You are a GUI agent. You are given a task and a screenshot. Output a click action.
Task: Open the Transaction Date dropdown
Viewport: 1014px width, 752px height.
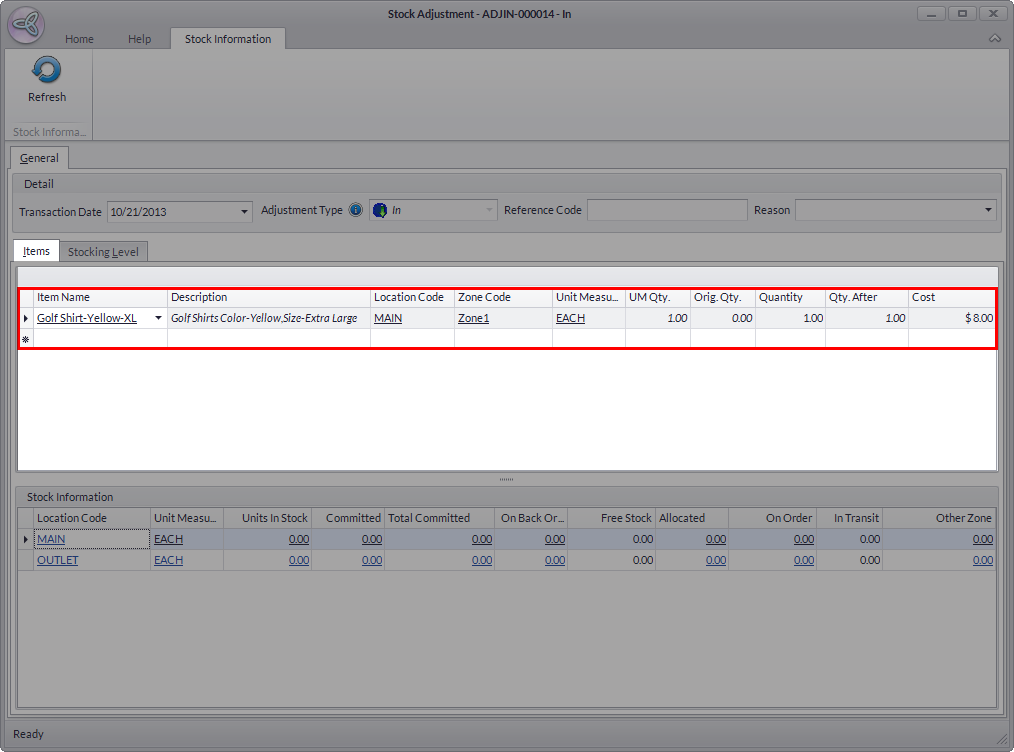pyautogui.click(x=246, y=211)
